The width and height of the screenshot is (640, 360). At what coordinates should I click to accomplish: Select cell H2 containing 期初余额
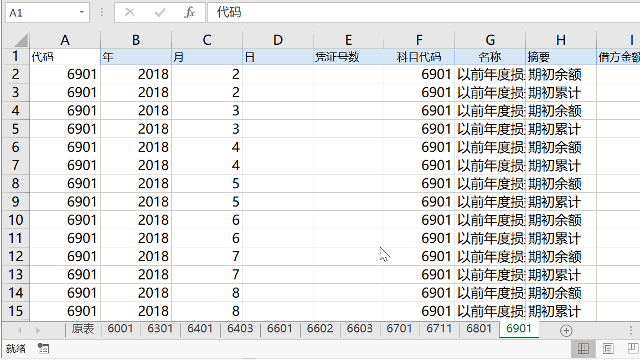pos(561,74)
